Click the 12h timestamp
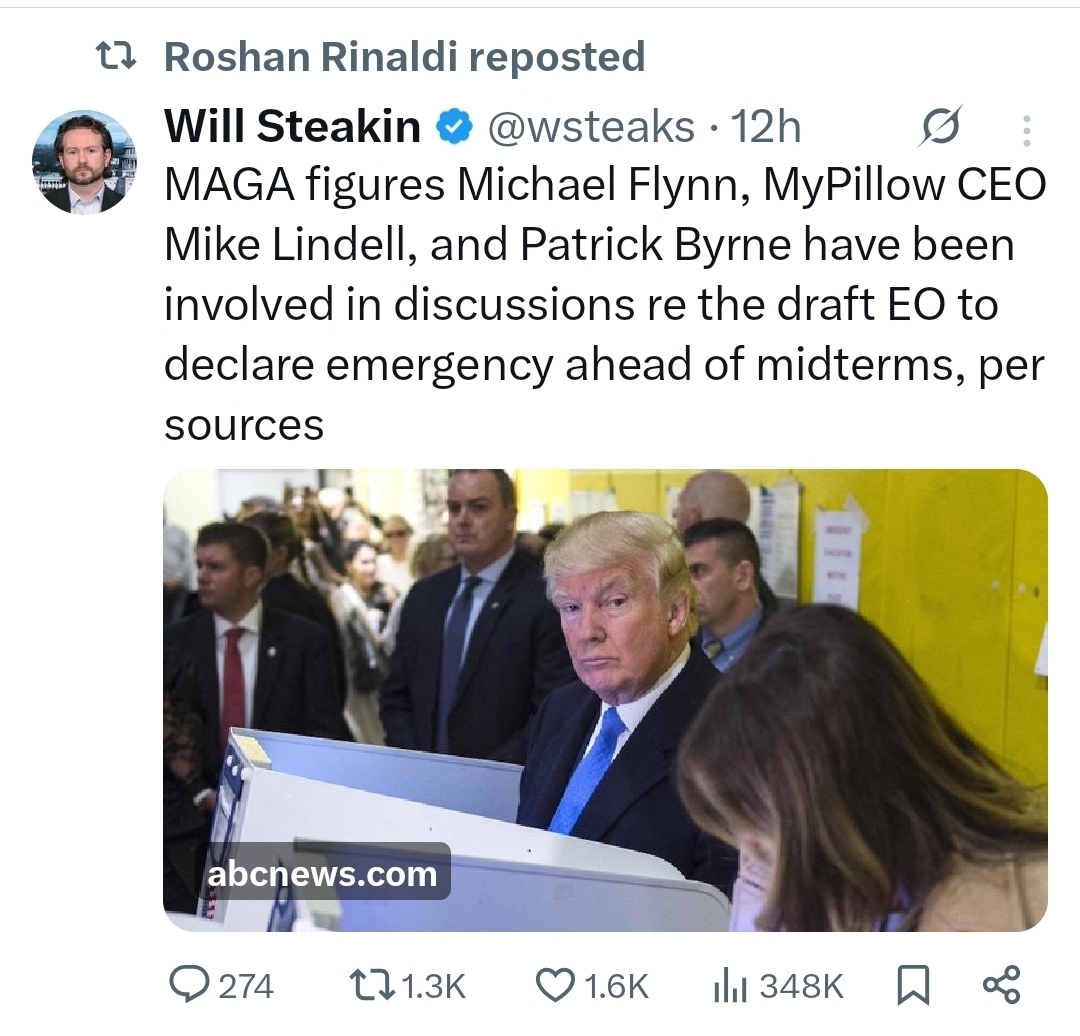This screenshot has width=1080, height=1036. point(766,127)
